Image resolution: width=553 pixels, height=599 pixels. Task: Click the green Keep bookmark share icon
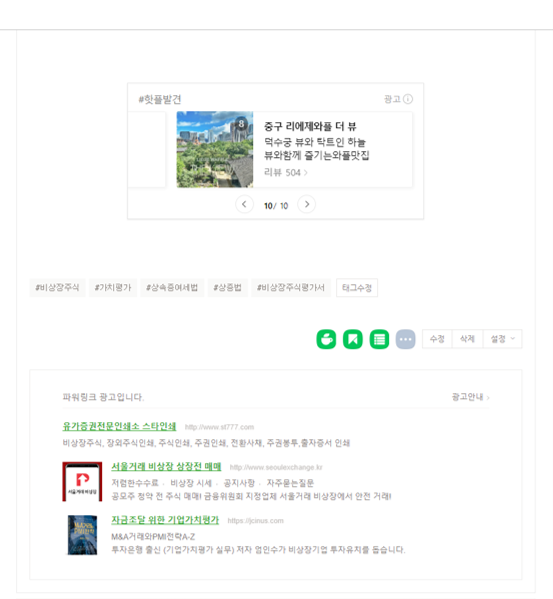pyautogui.click(x=352, y=339)
